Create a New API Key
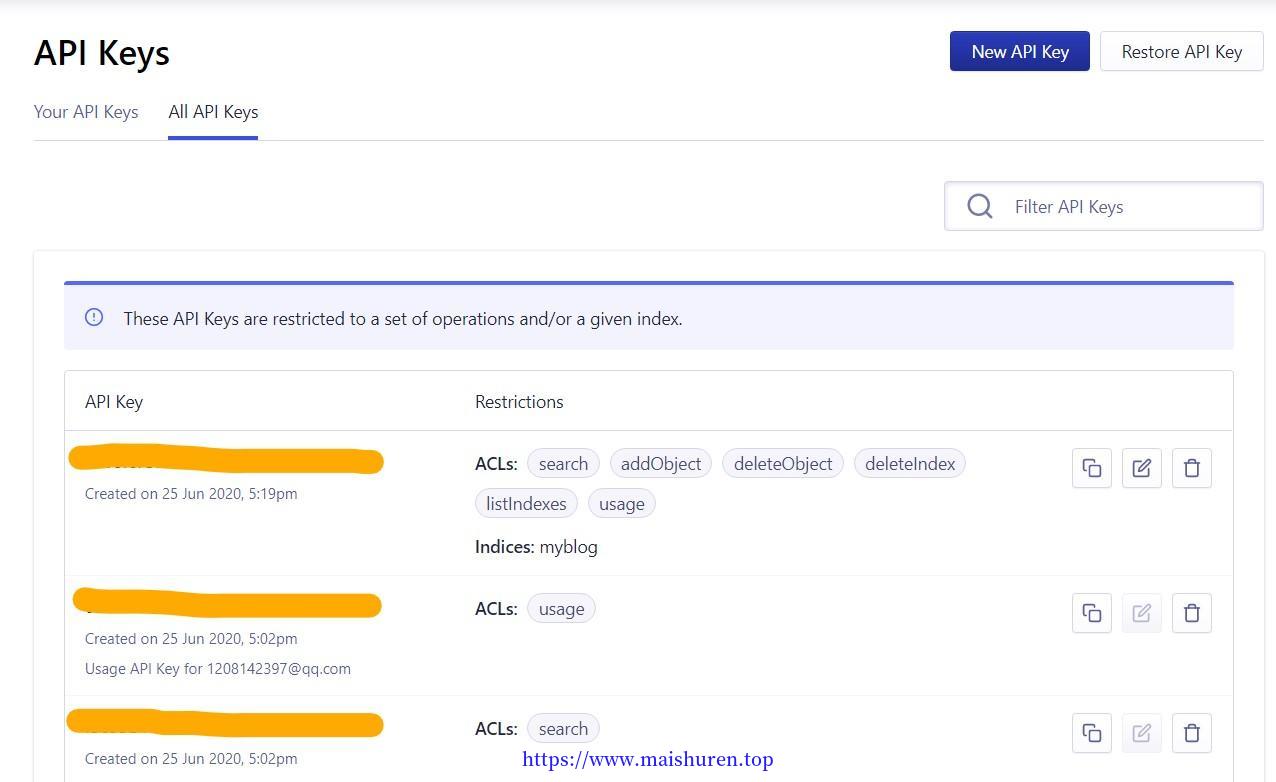Image resolution: width=1276 pixels, height=782 pixels. 1020,51
